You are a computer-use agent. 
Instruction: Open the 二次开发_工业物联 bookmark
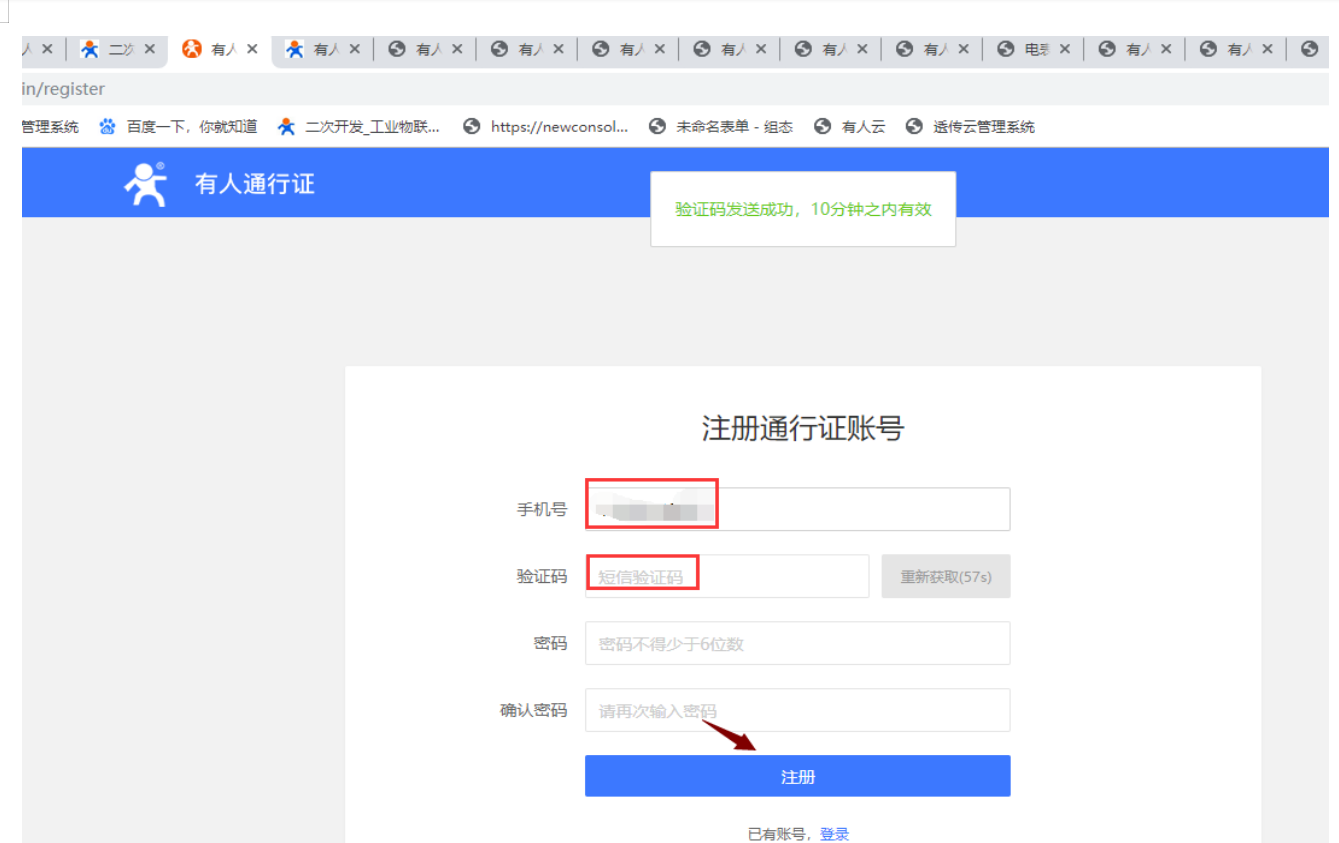[359, 127]
